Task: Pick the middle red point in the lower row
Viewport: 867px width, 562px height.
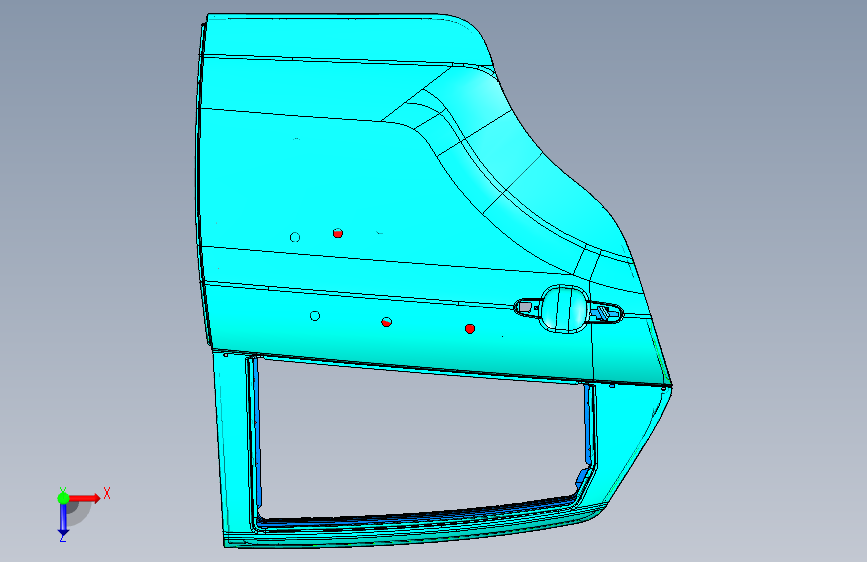Action: point(387,322)
